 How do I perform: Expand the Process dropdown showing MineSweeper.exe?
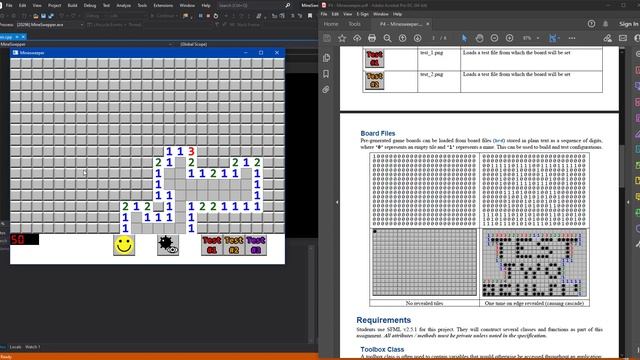(82, 25)
